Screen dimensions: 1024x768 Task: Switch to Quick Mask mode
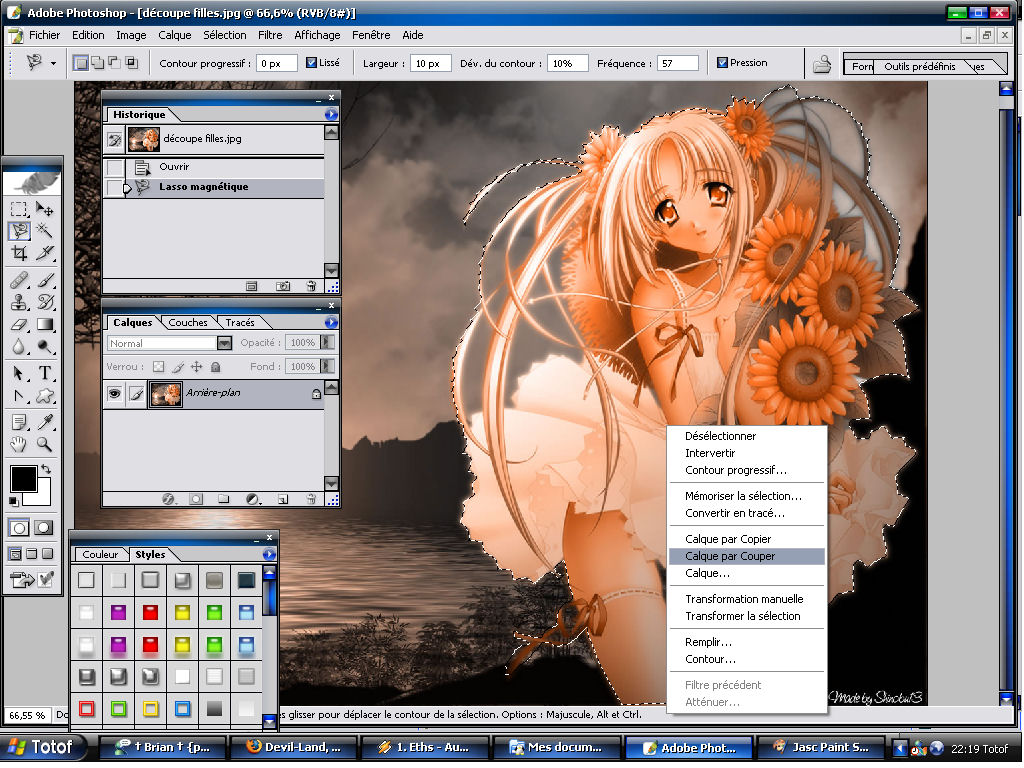coord(44,528)
